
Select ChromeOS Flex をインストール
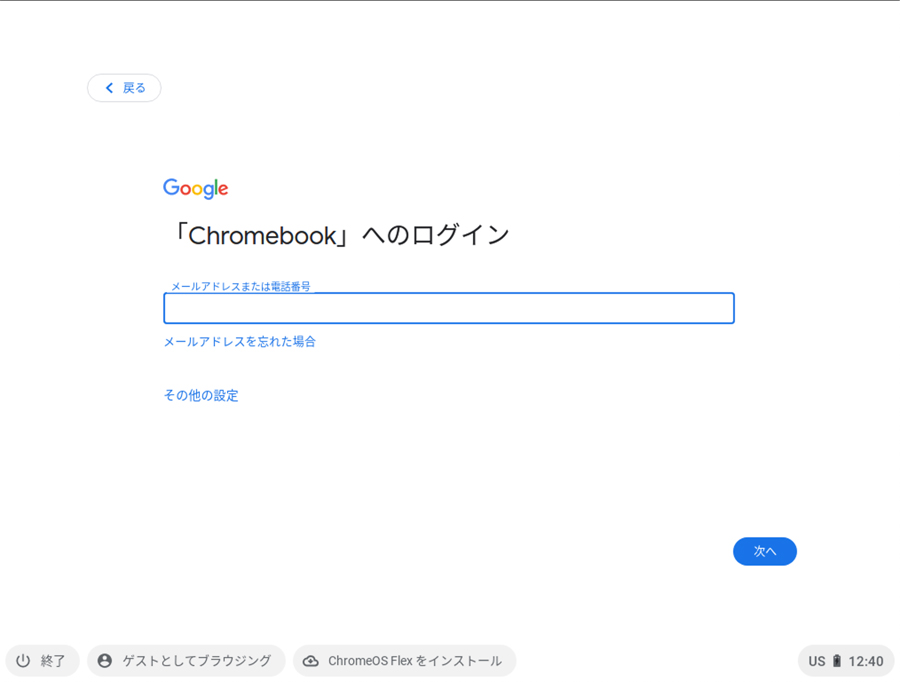[x=415, y=661]
